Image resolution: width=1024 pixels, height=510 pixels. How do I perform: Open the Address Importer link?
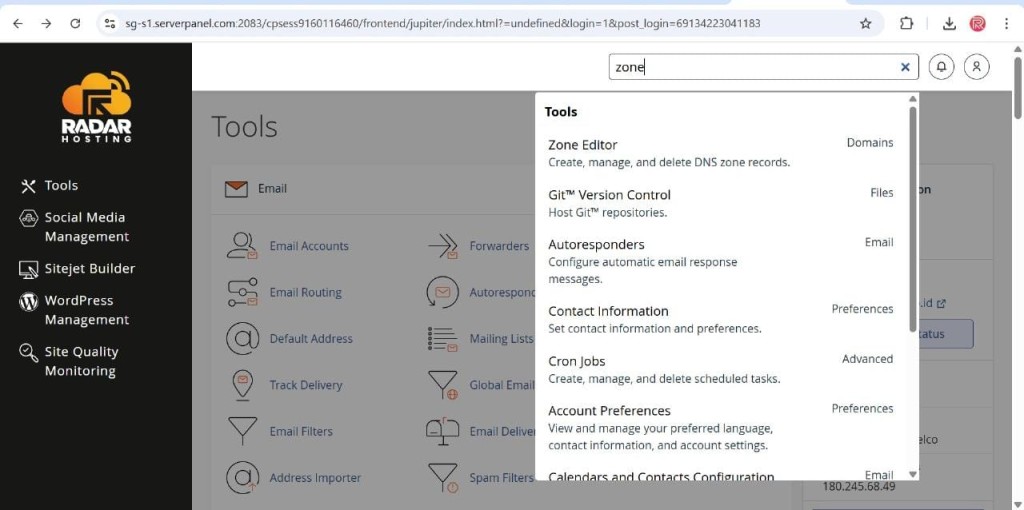pyautogui.click(x=315, y=478)
